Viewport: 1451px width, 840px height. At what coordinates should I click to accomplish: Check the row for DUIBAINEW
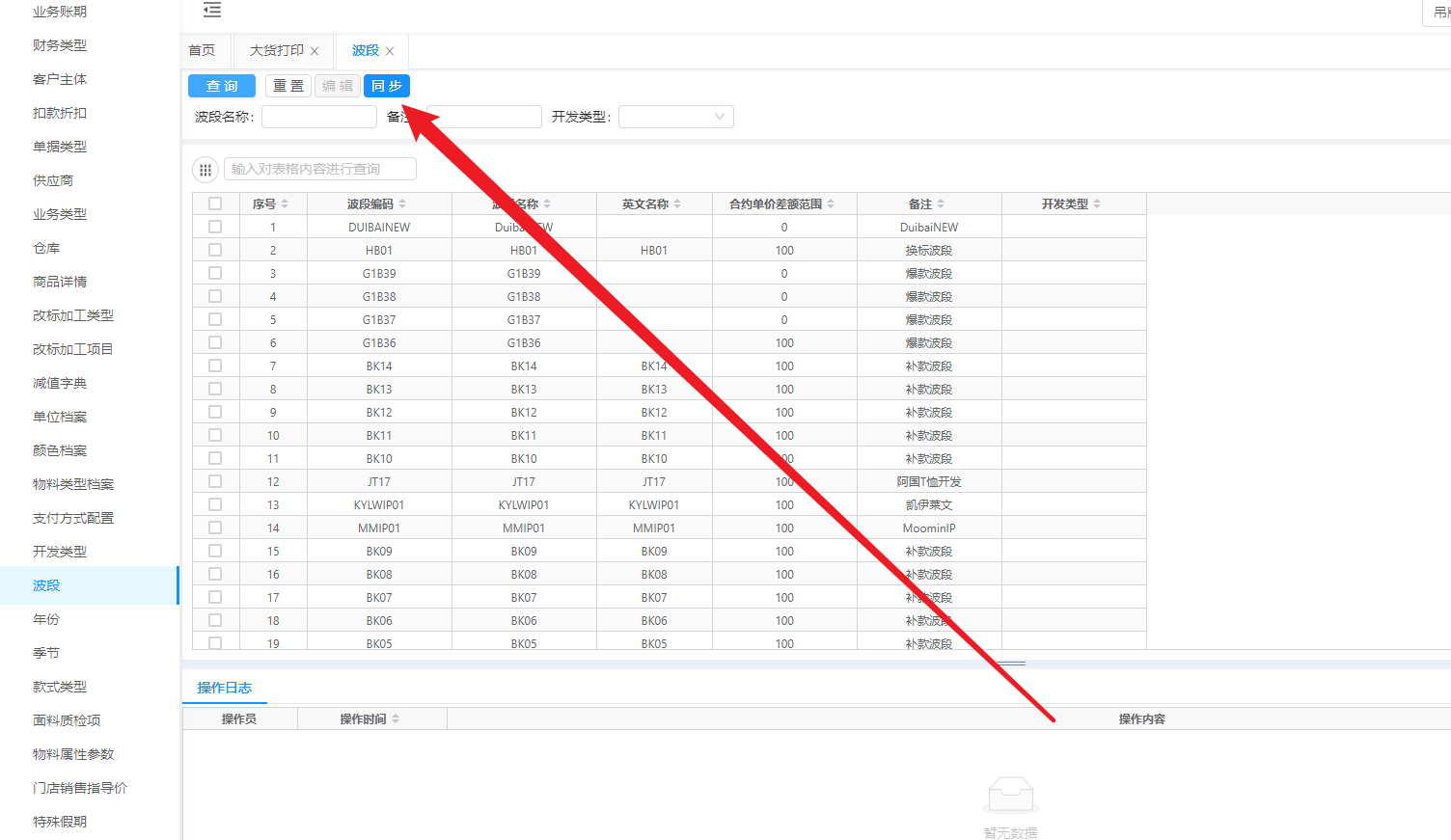coord(215,227)
